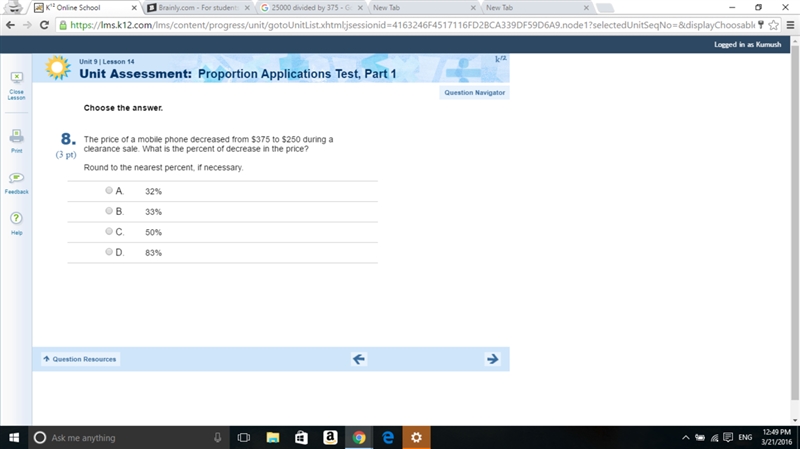Click the Logged in as Kumush text

747,44
